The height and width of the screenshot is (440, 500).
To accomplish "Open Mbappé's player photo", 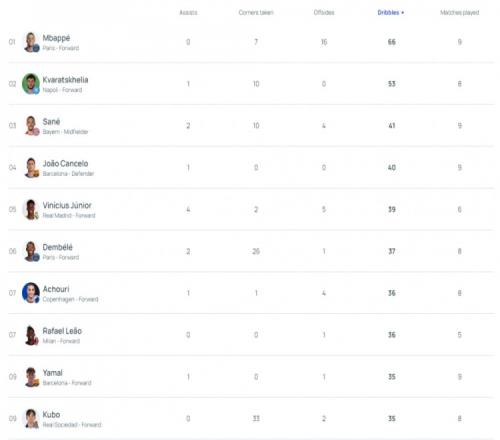I will (x=31, y=42).
